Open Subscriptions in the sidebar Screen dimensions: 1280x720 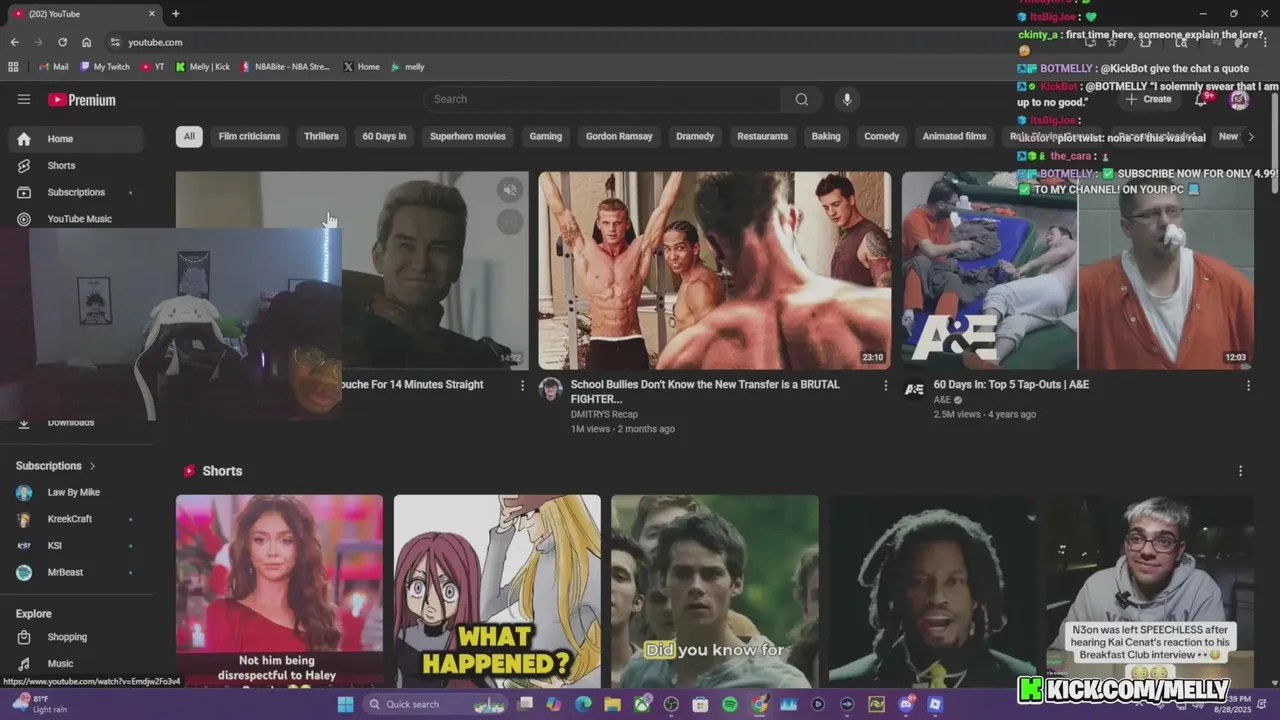(75, 192)
